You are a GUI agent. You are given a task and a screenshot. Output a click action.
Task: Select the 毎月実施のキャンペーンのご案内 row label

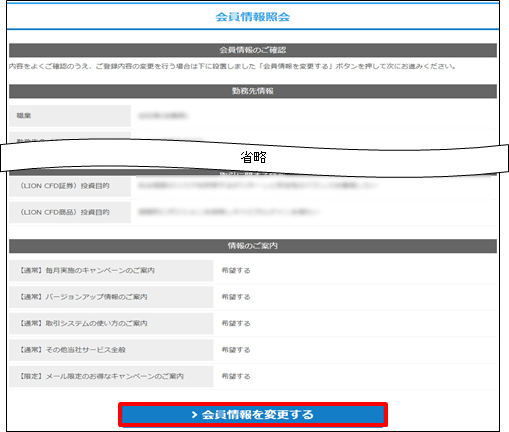[87, 271]
